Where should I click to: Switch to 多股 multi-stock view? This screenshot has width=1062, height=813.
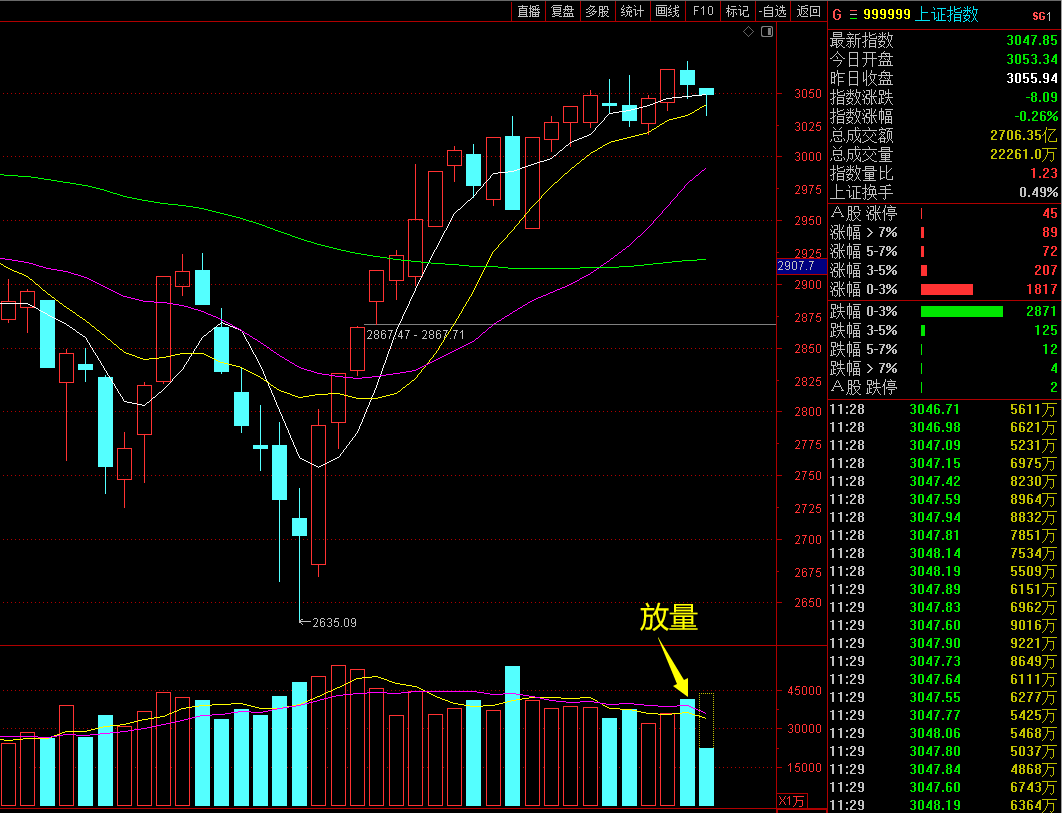tap(597, 11)
